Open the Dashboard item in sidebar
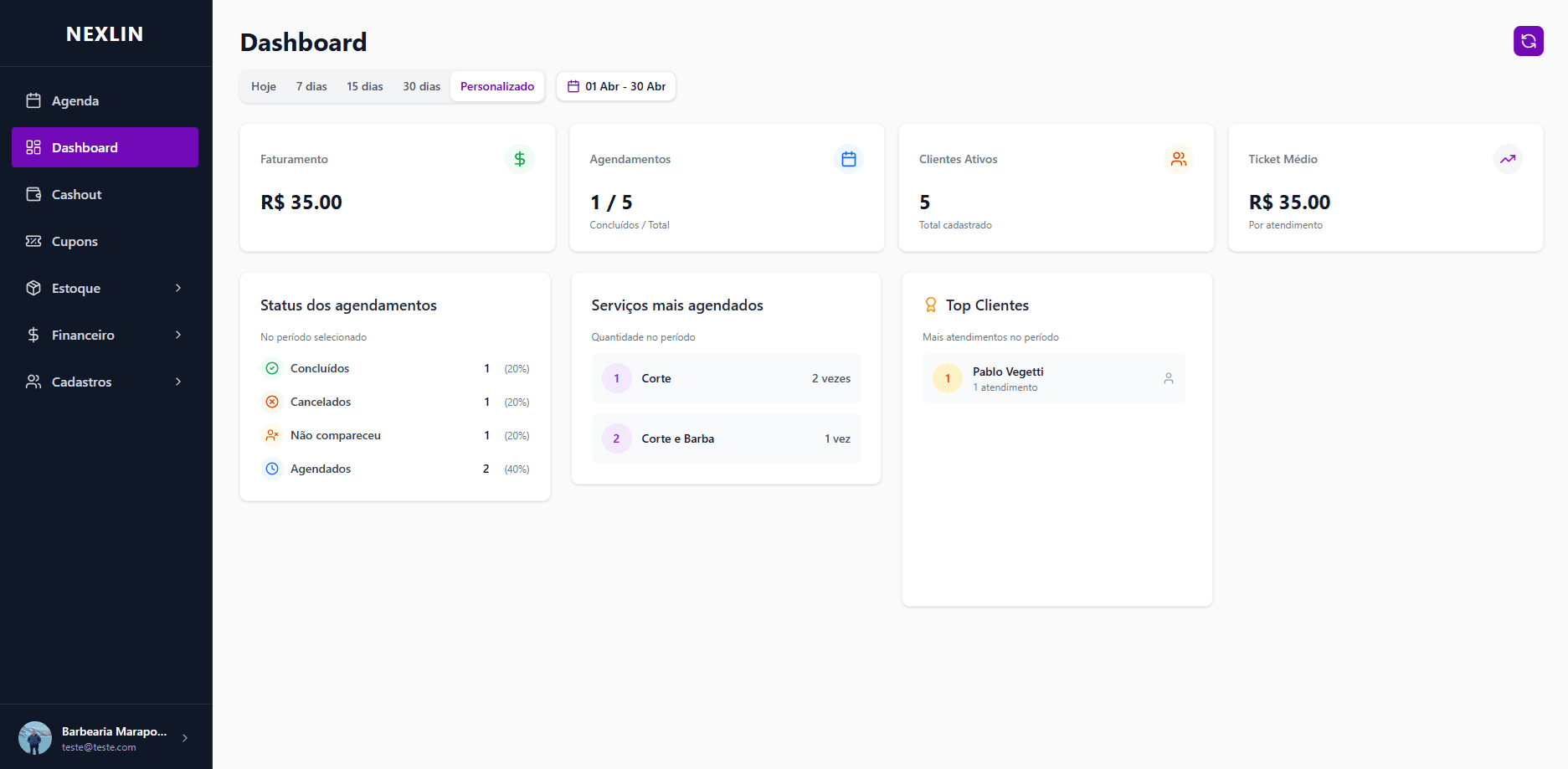Screen dimensions: 1568x769 point(105,147)
